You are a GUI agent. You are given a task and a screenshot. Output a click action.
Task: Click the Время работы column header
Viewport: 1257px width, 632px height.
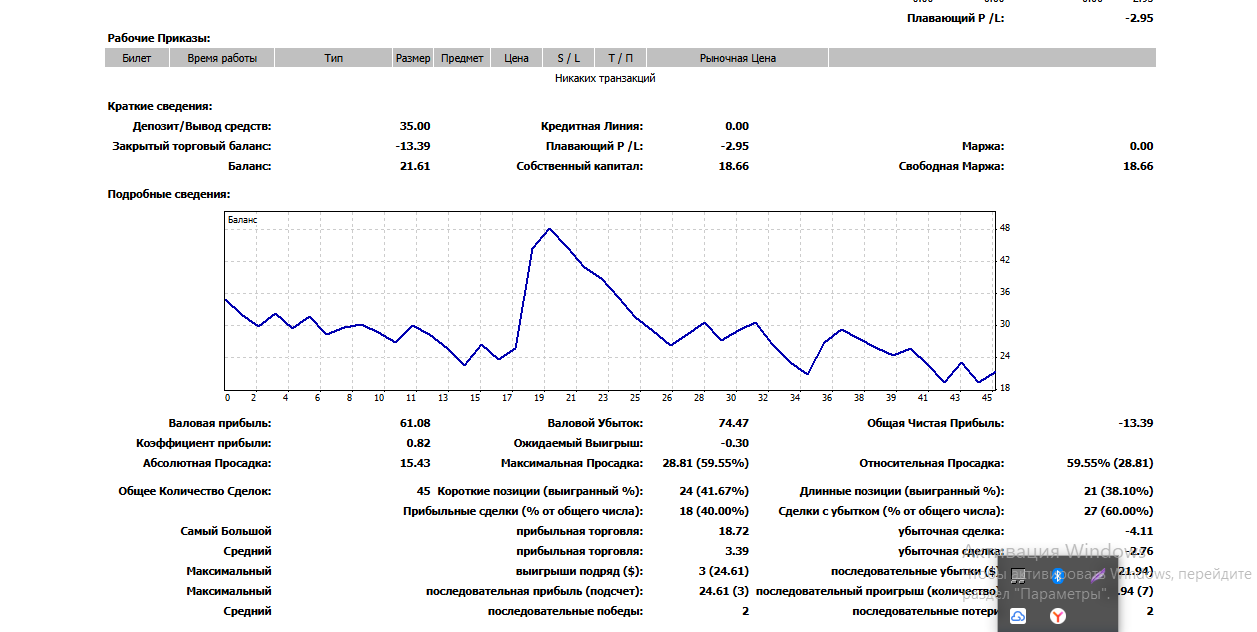(x=222, y=58)
